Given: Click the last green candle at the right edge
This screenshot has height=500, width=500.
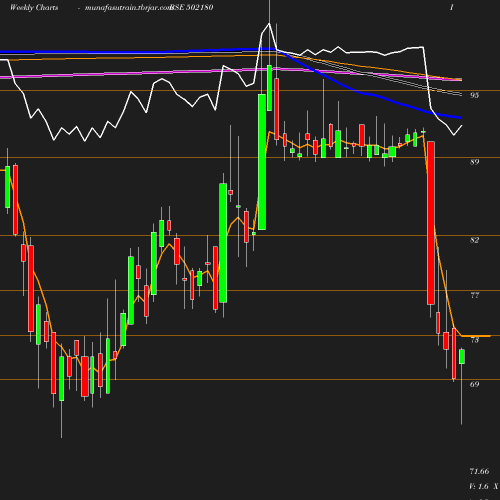Looking at the screenshot, I should point(462,357).
